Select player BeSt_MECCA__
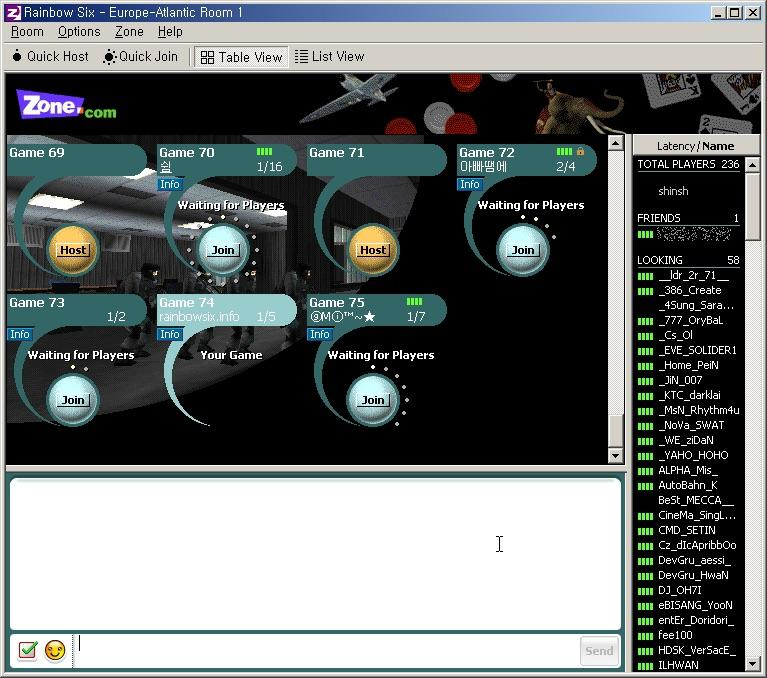Image resolution: width=767 pixels, height=678 pixels. pyautogui.click(x=696, y=500)
